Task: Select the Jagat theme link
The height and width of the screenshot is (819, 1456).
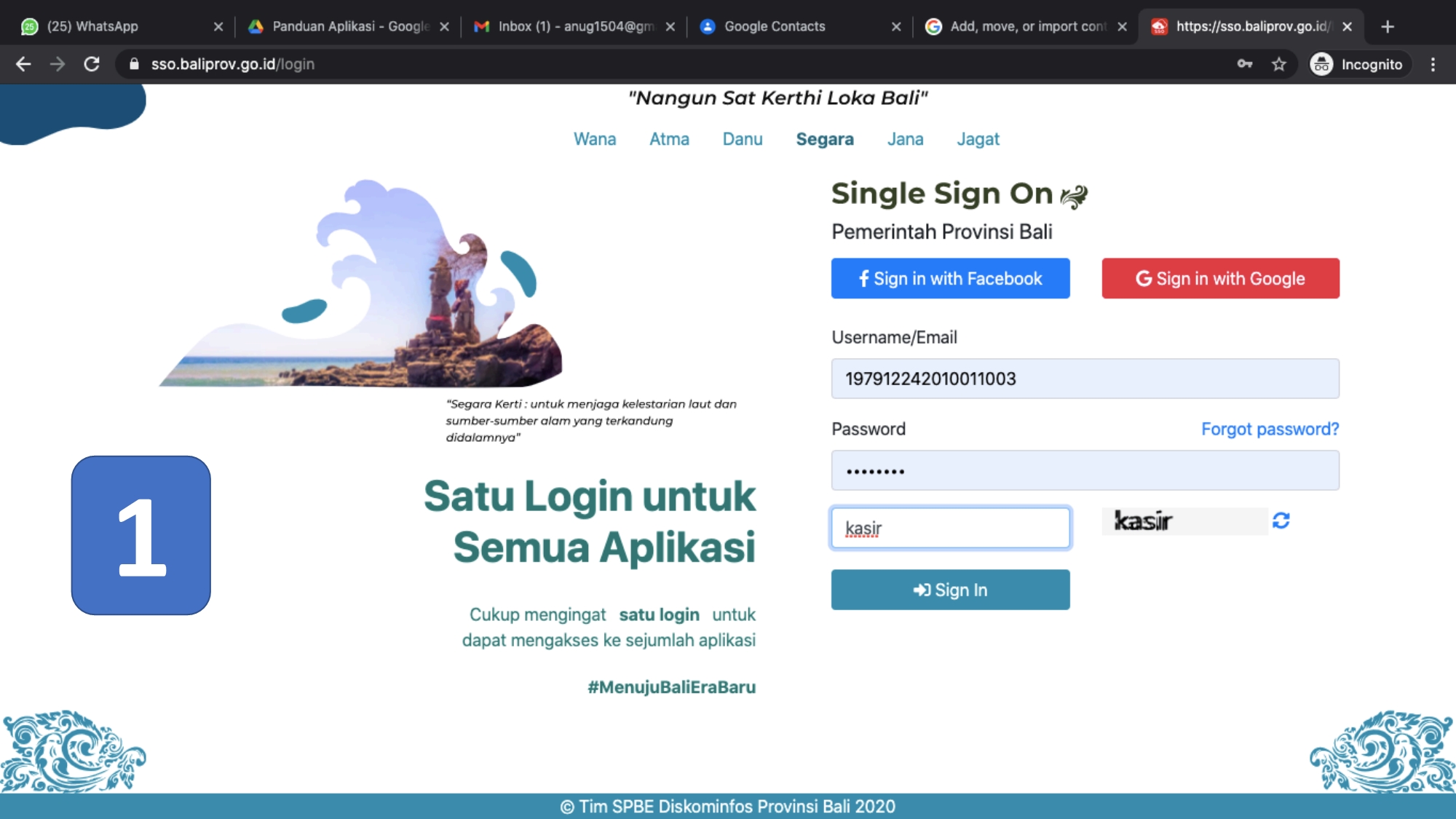Action: click(978, 139)
